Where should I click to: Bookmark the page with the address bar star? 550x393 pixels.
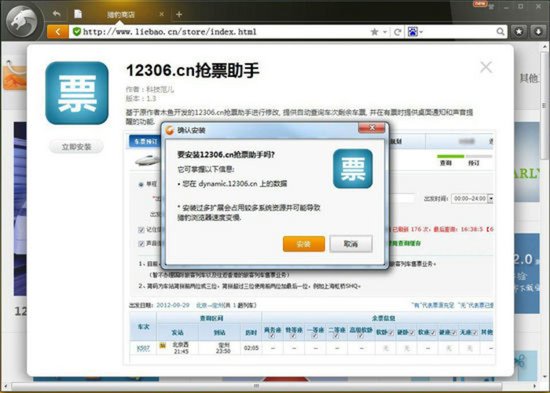[x=374, y=32]
